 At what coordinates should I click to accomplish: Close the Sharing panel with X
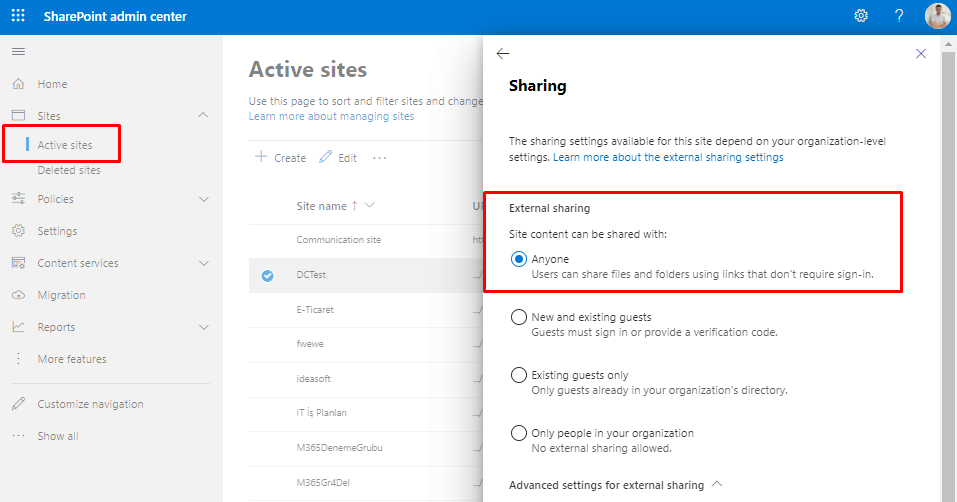tap(921, 54)
